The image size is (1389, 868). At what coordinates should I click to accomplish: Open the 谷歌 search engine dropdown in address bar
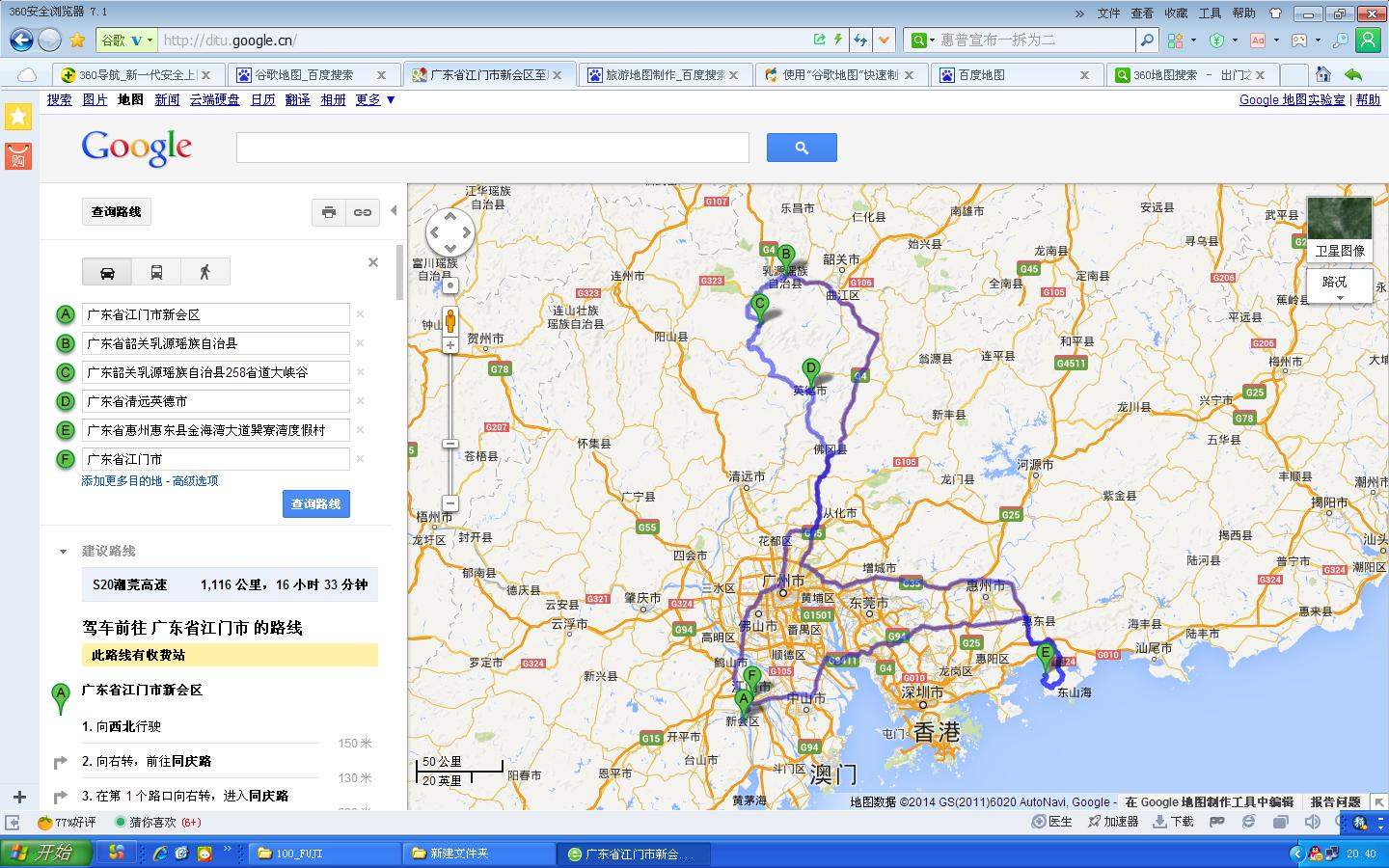127,40
